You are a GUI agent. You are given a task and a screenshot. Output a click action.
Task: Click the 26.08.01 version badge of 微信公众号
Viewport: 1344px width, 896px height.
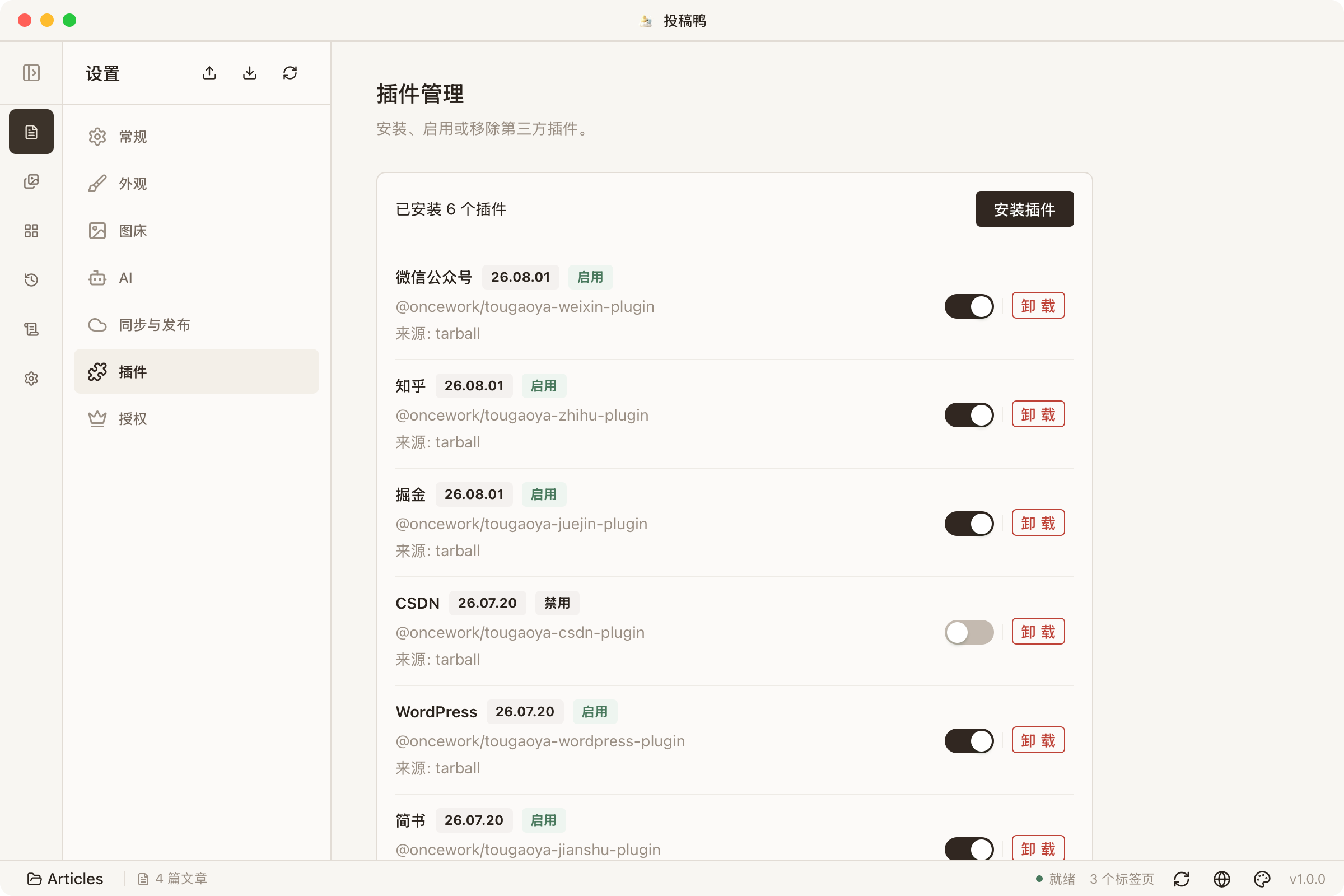click(521, 277)
